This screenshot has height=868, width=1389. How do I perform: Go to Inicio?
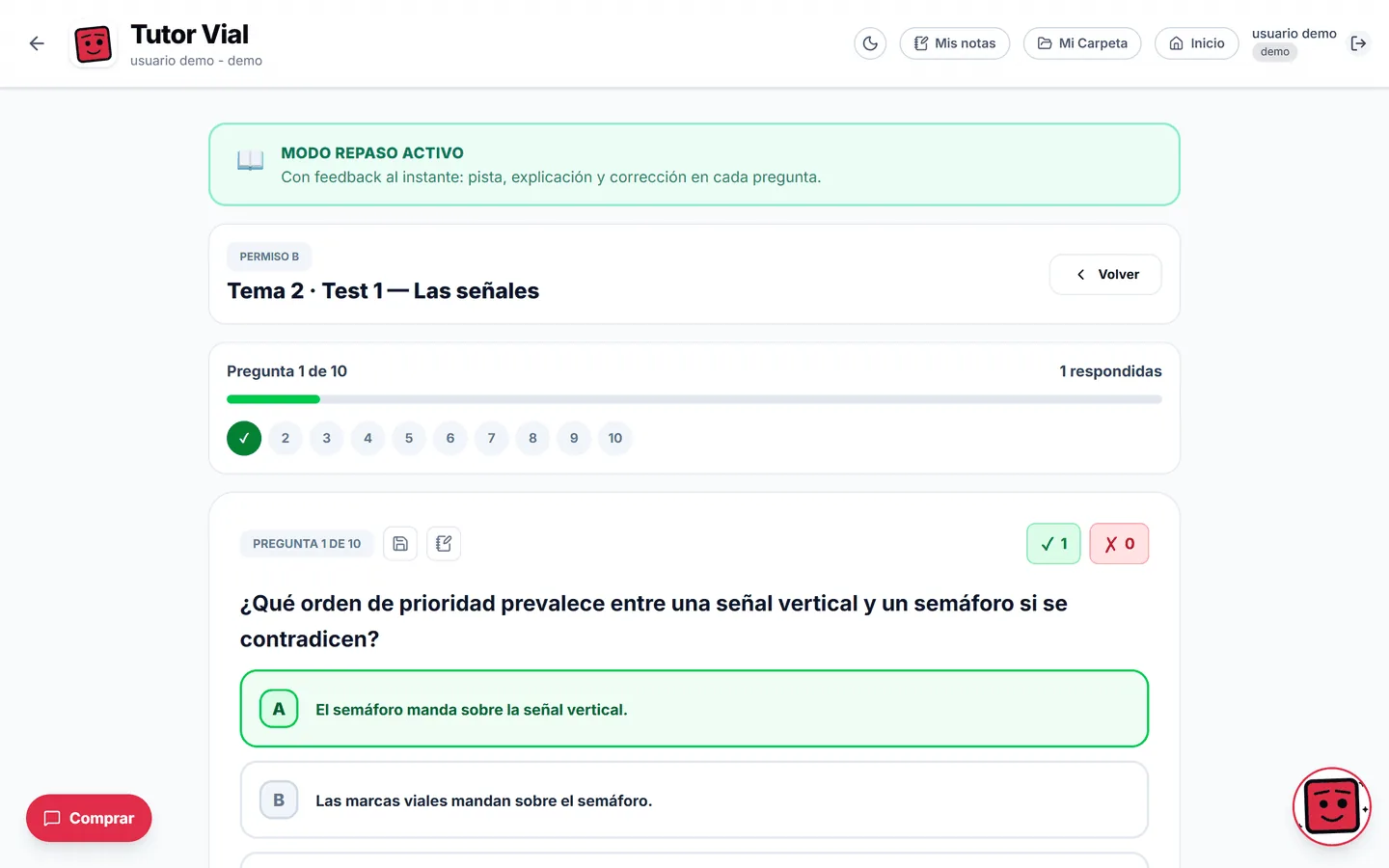(1196, 43)
